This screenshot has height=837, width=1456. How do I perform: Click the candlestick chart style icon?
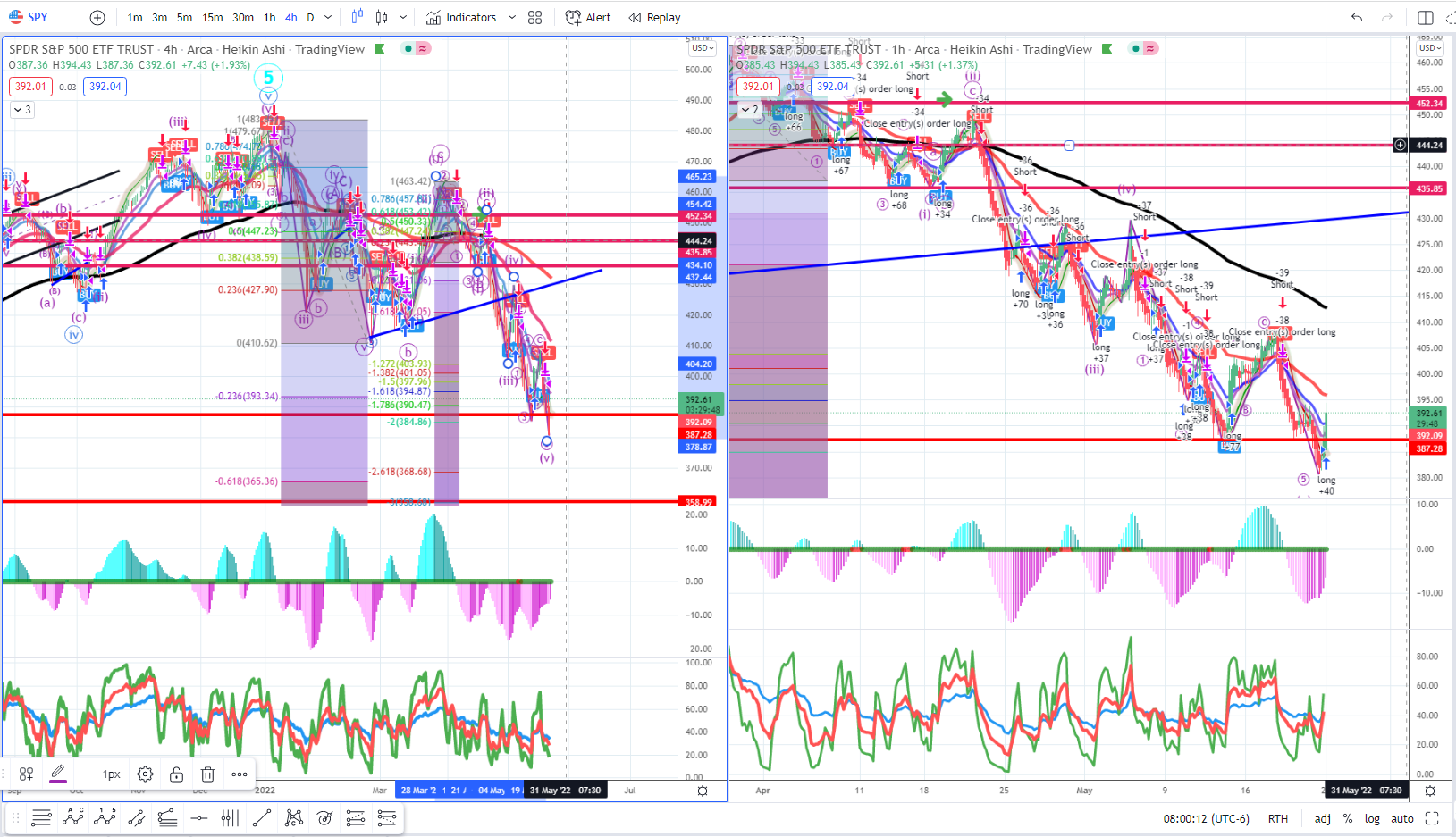[x=382, y=17]
